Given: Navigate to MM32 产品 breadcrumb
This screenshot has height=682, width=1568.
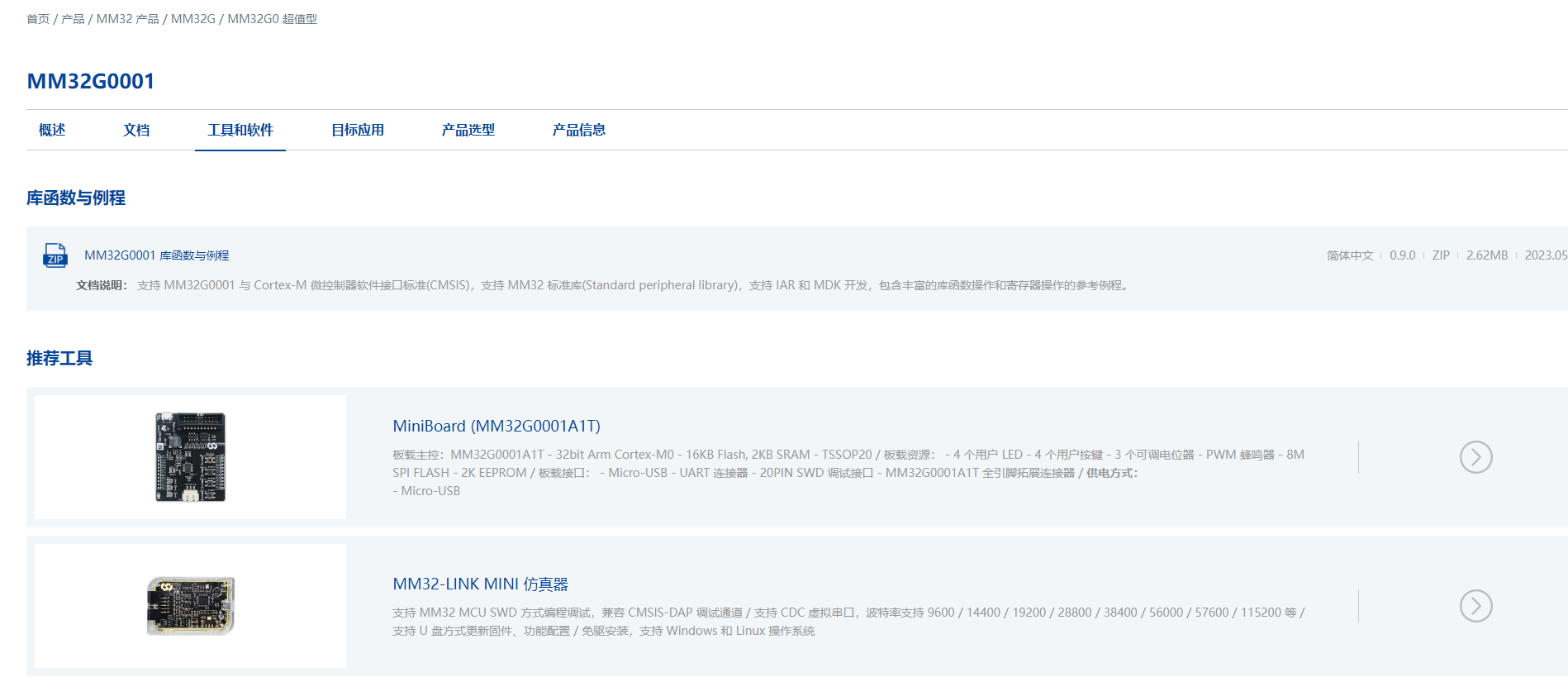Looking at the screenshot, I should [127, 19].
